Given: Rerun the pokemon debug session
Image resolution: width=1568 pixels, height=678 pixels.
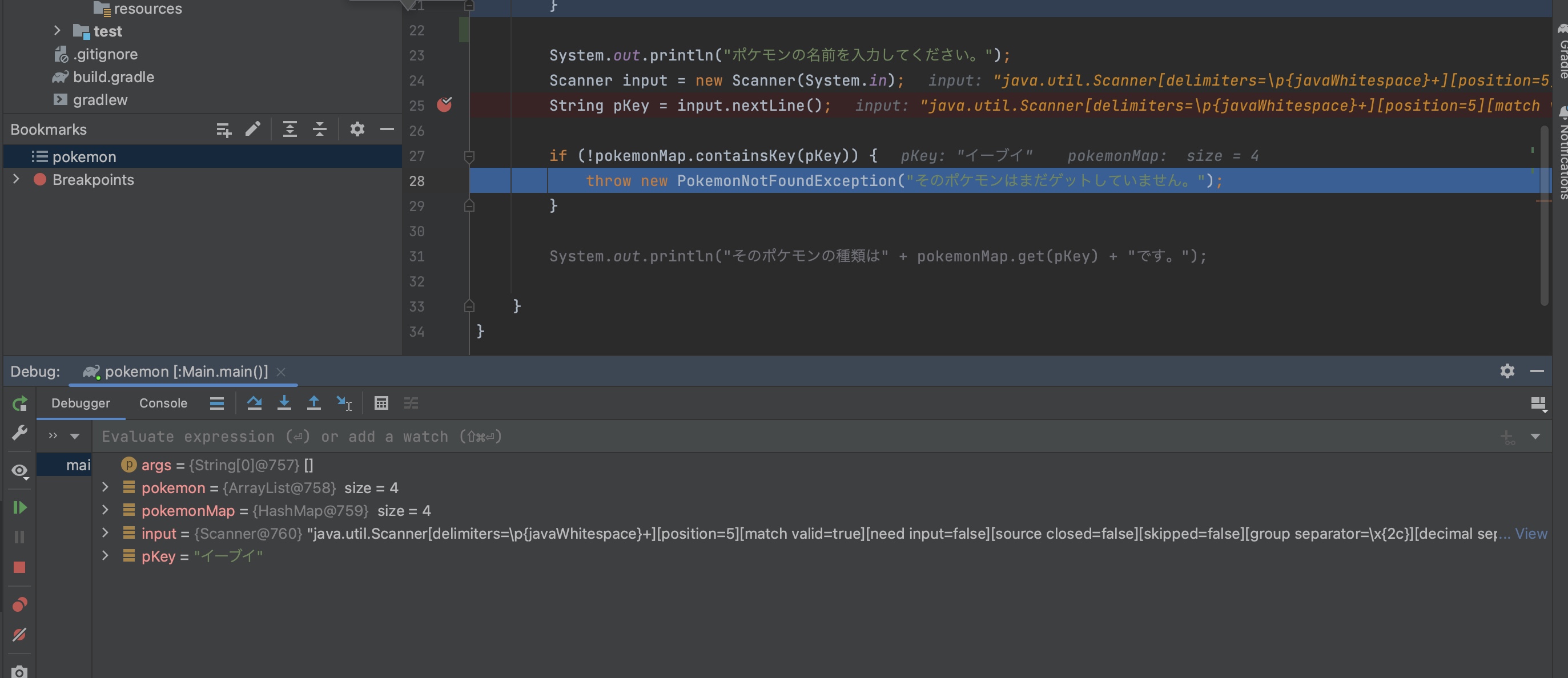Looking at the screenshot, I should [x=19, y=403].
